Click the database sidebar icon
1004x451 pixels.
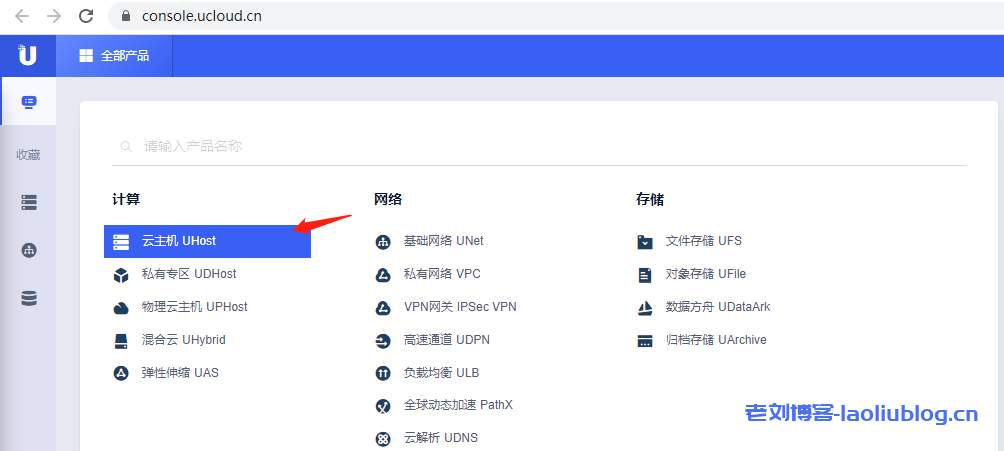click(28, 298)
